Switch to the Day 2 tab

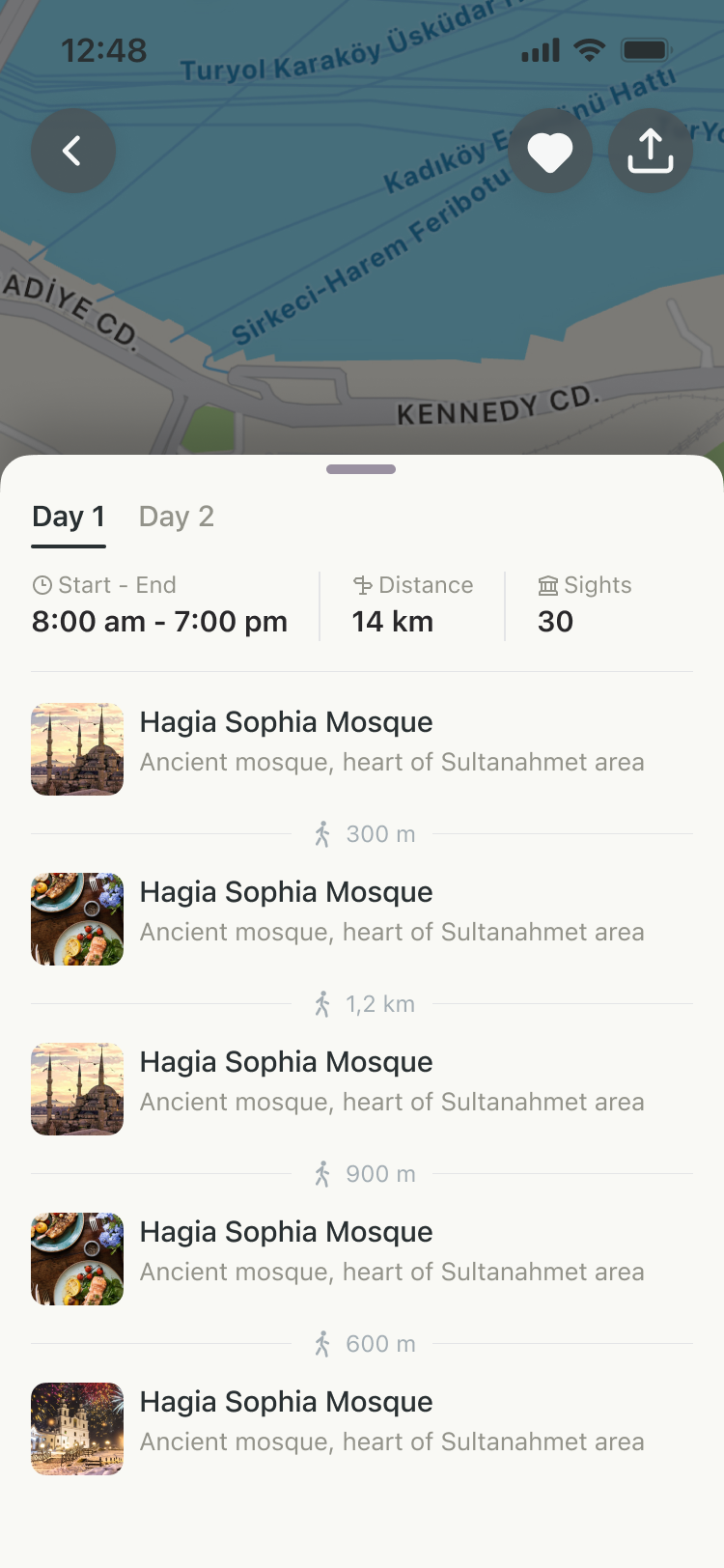click(177, 518)
